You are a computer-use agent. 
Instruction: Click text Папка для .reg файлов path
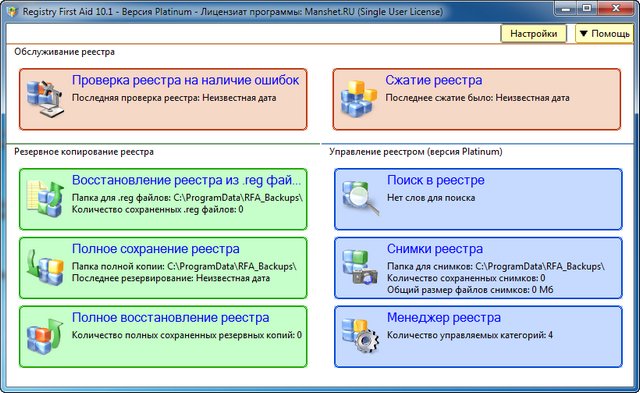click(x=187, y=198)
